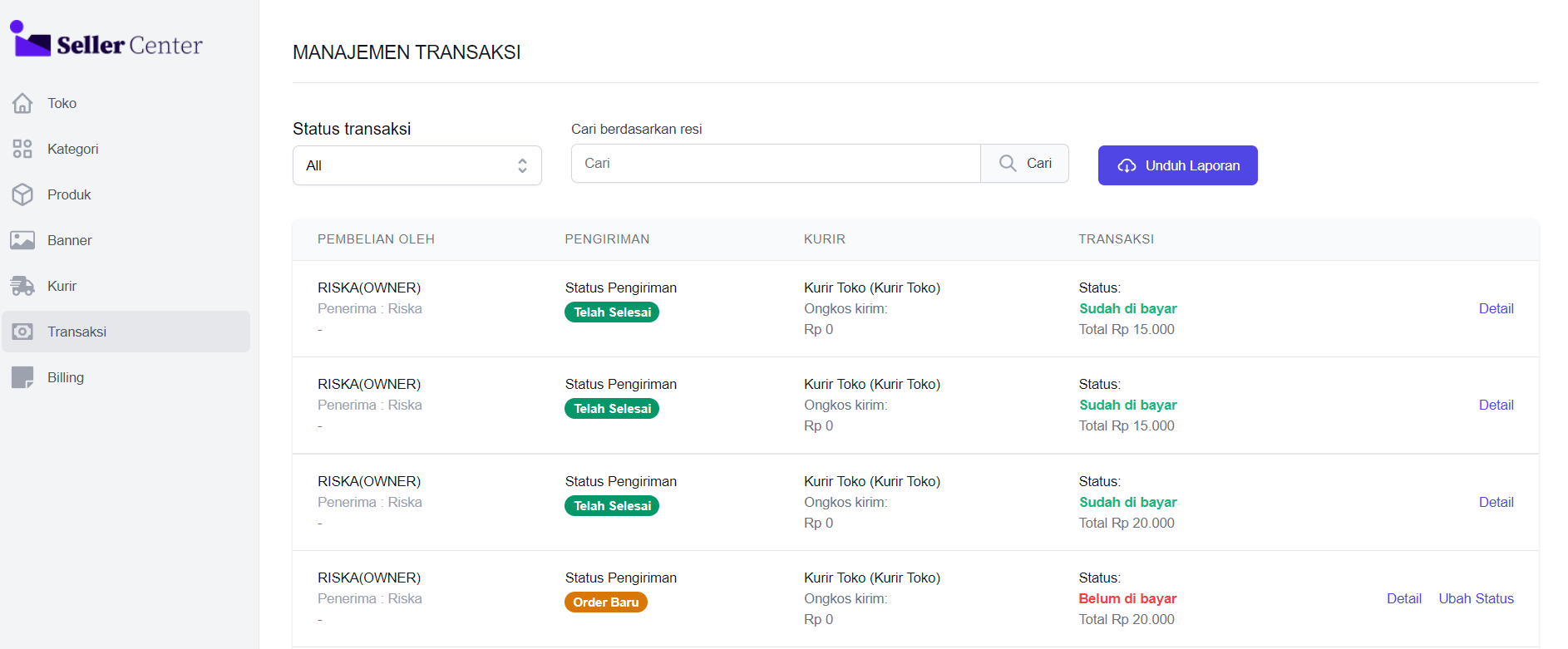This screenshot has width=1568, height=649.
Task: Click the Produk box icon
Action: pos(22,194)
